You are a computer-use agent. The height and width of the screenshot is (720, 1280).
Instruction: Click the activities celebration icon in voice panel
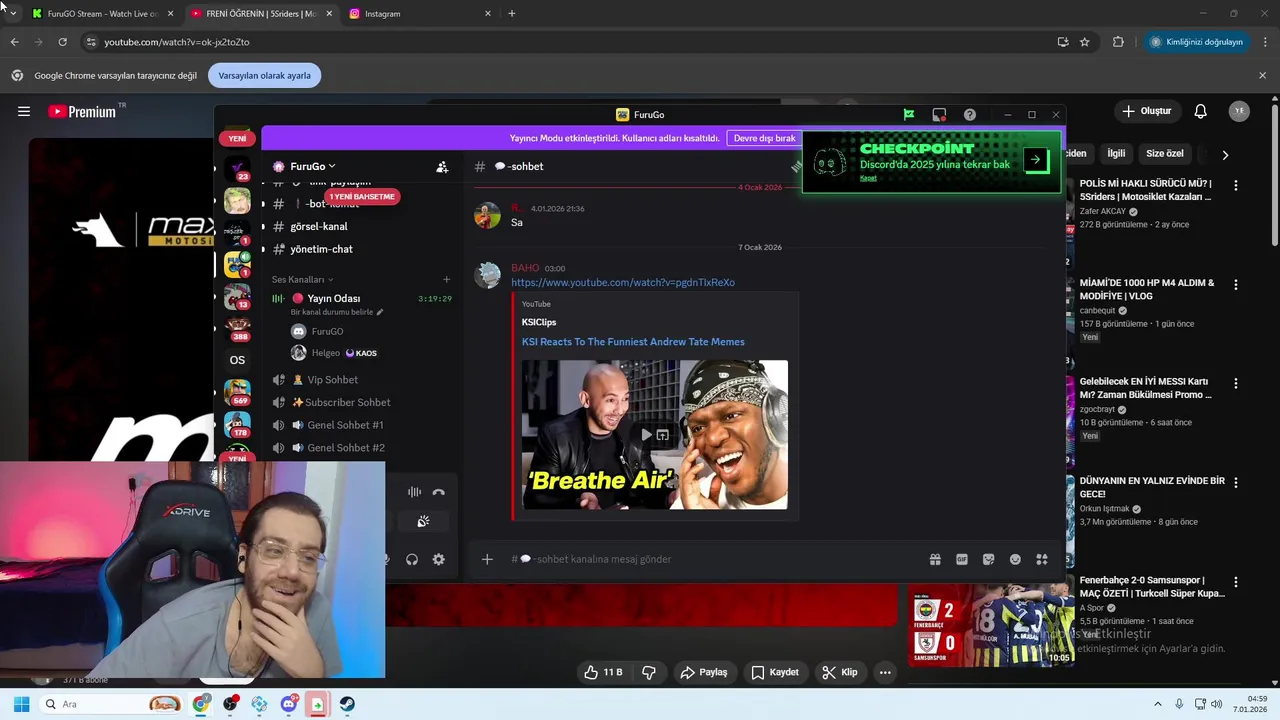[x=423, y=522]
